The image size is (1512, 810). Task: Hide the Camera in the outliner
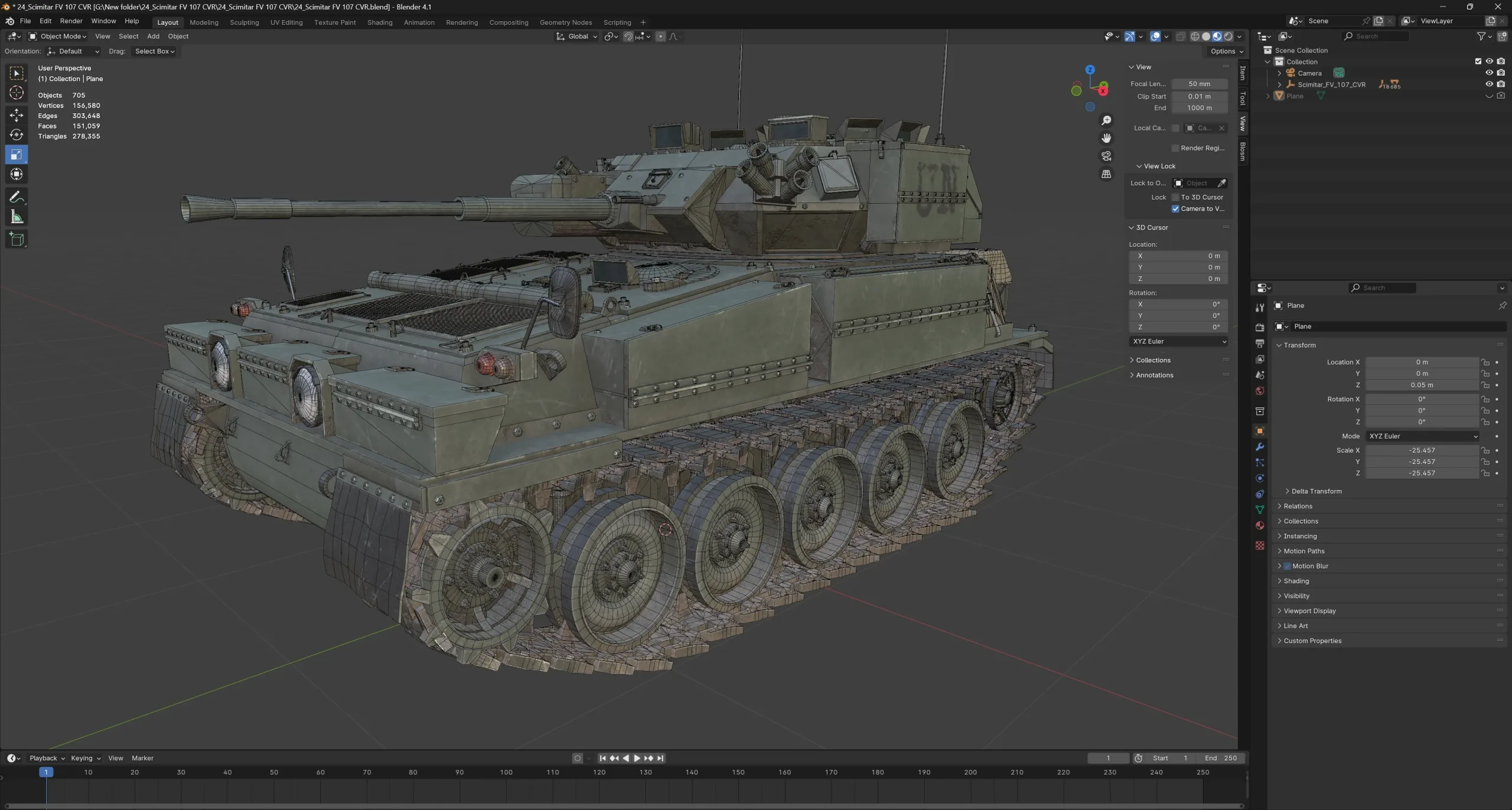(1490, 73)
